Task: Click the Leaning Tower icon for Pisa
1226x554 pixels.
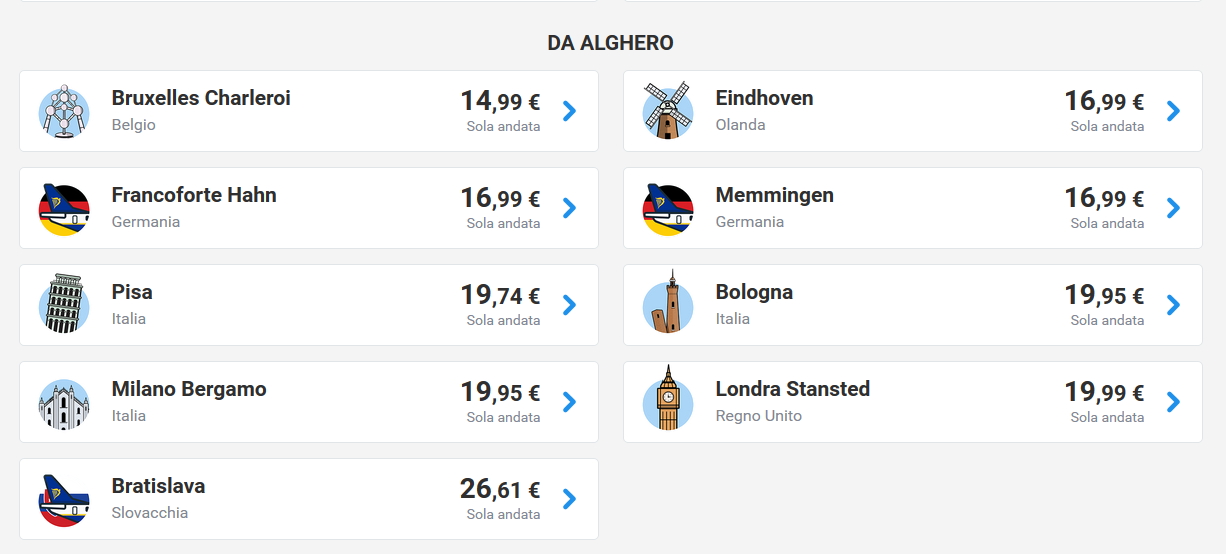Action: coord(64,305)
